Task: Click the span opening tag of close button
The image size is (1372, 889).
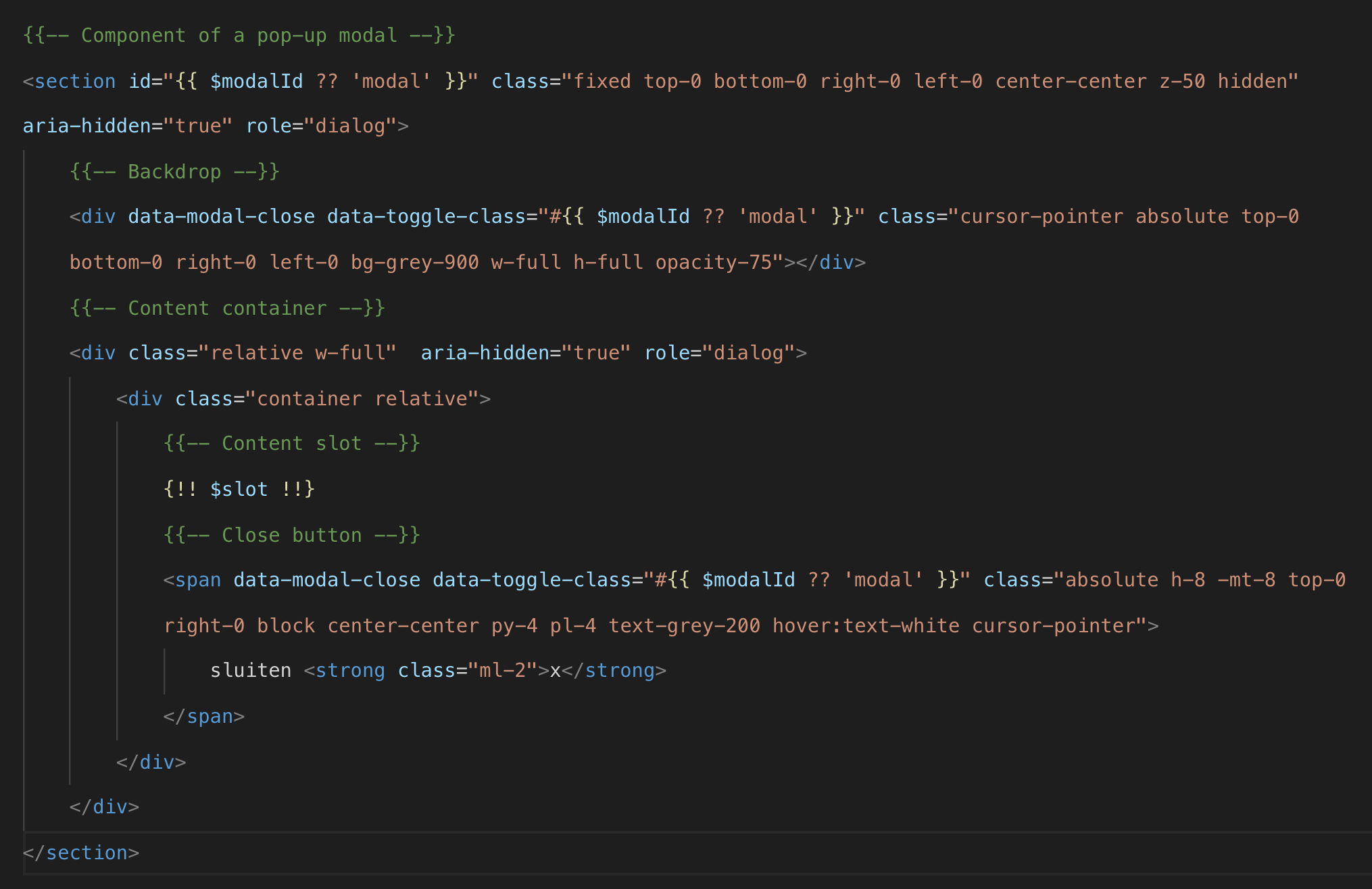Action: point(195,580)
